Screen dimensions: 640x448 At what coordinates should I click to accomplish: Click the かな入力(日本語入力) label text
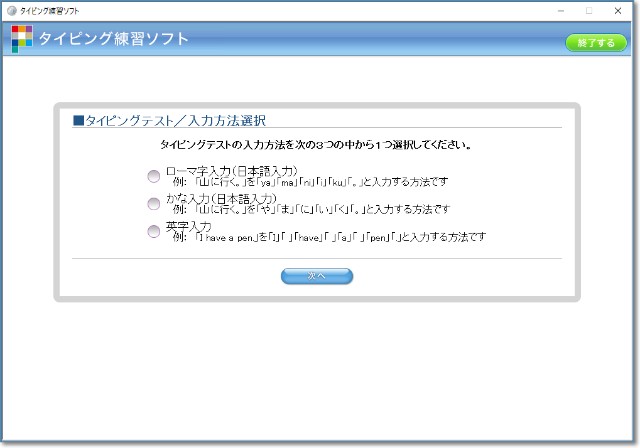click(x=221, y=198)
